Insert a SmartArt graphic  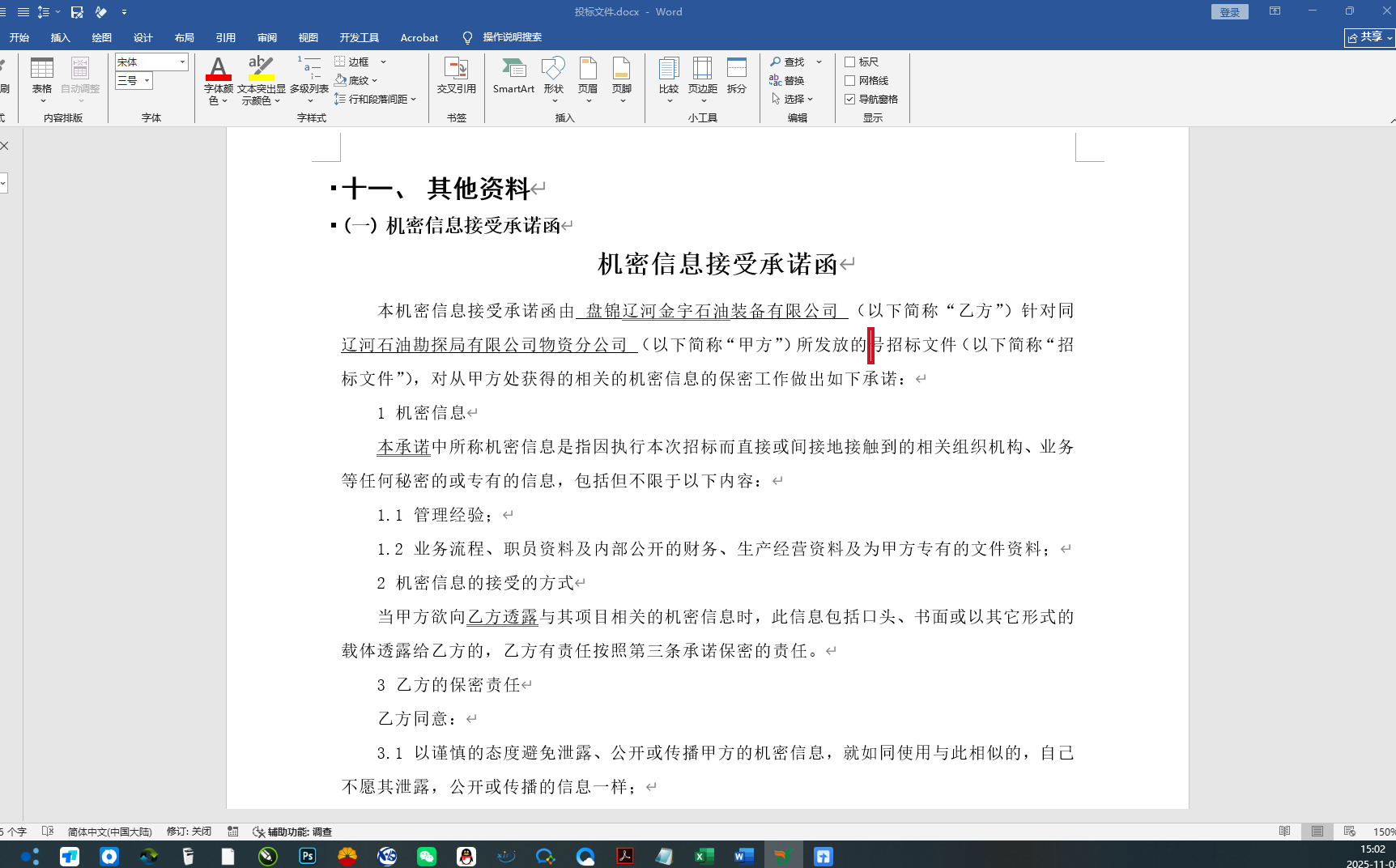513,75
